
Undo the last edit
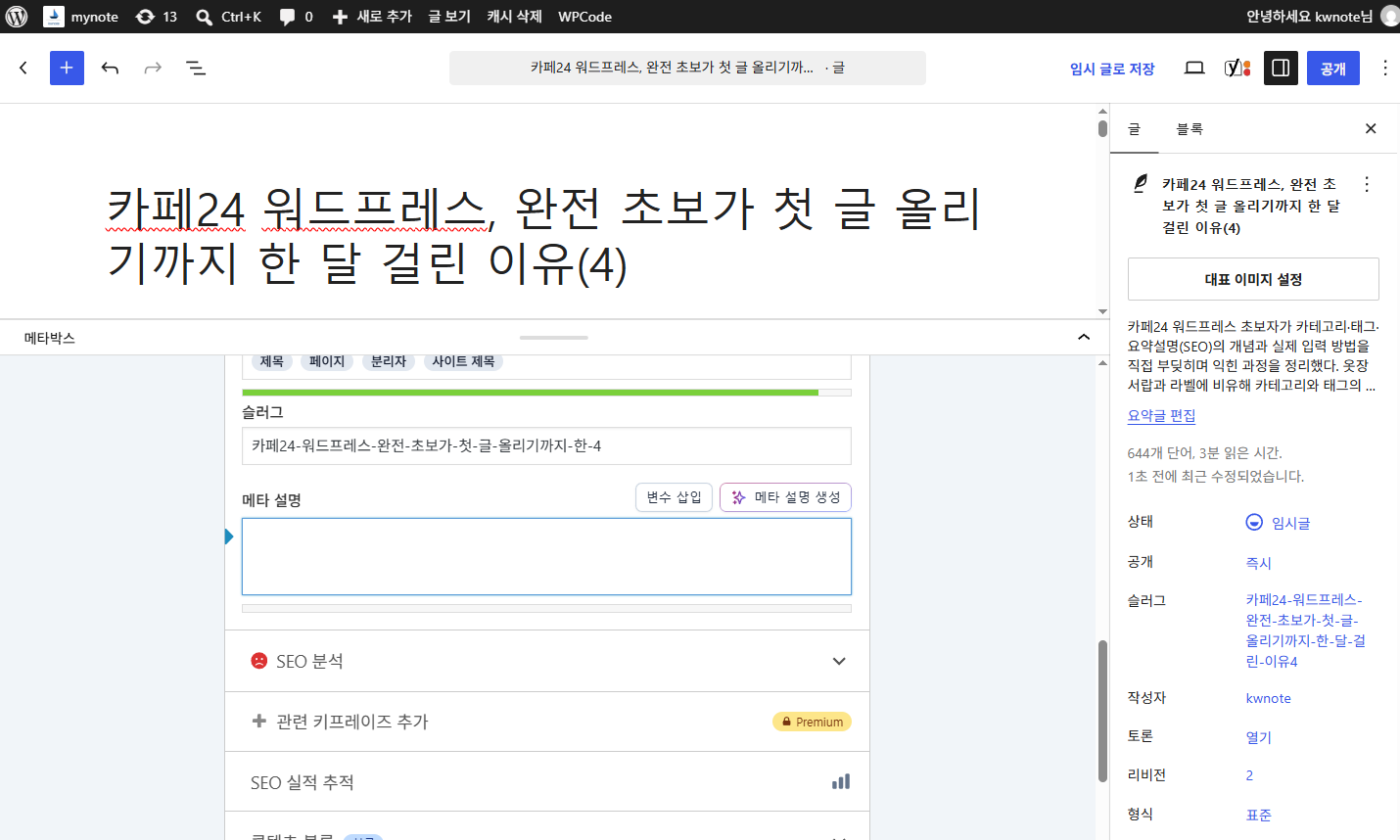110,68
